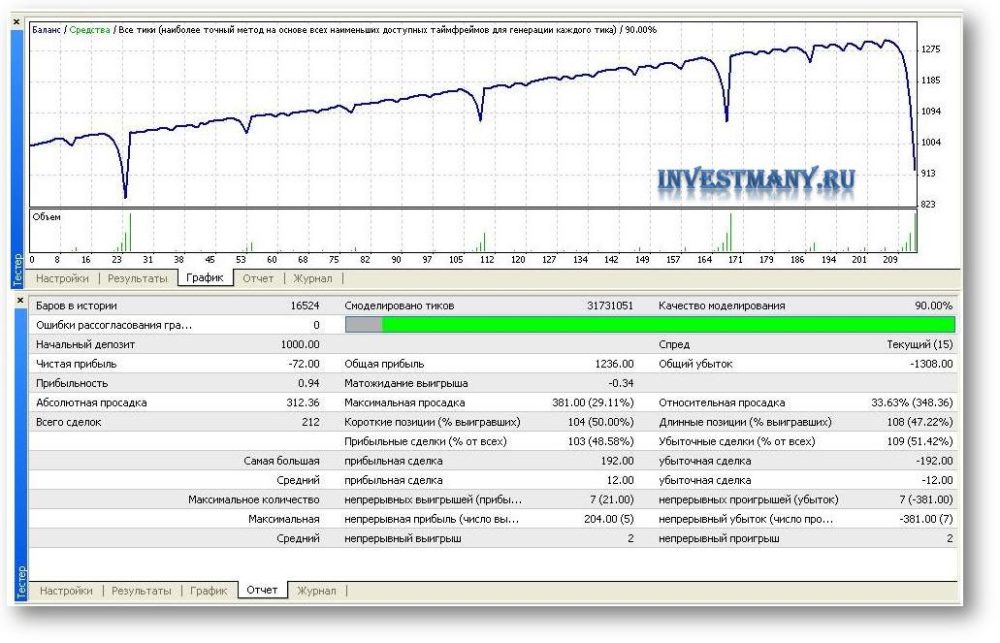Select relative drawdown value 33.63% (348.36)
This screenshot has width=1000, height=643.
coord(912,403)
